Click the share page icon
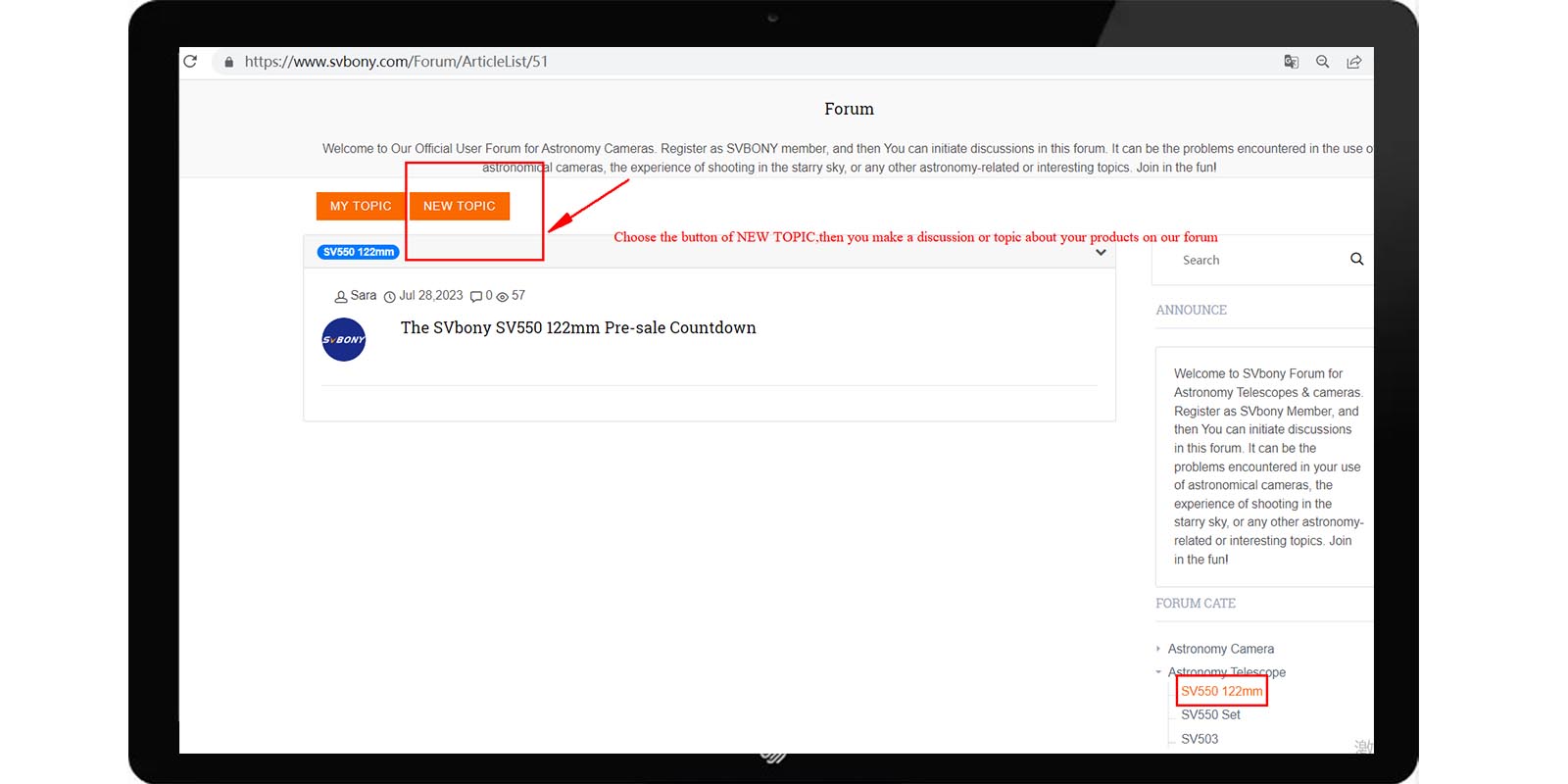1568x784 pixels. pos(1353,62)
